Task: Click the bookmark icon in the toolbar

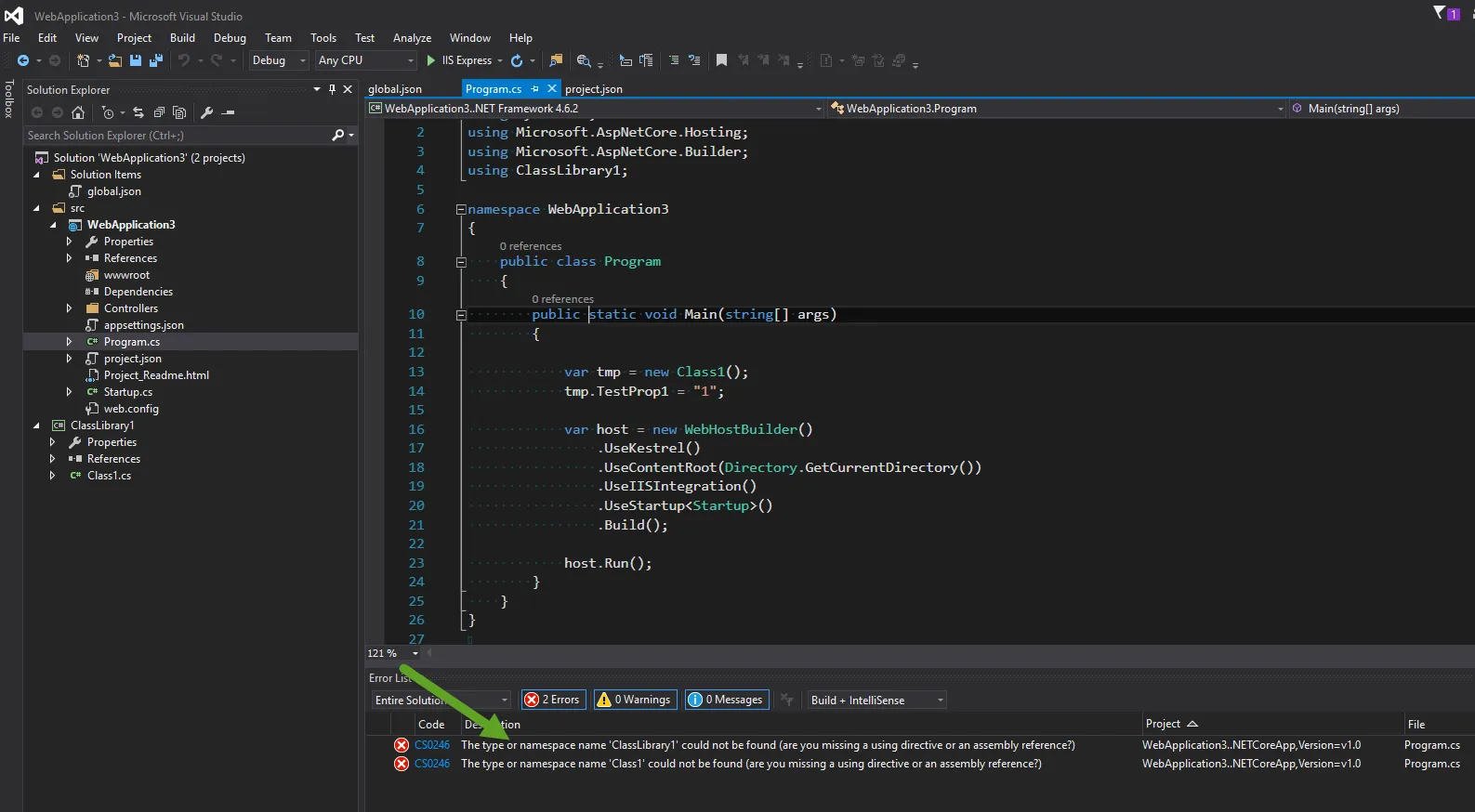Action: (721, 60)
